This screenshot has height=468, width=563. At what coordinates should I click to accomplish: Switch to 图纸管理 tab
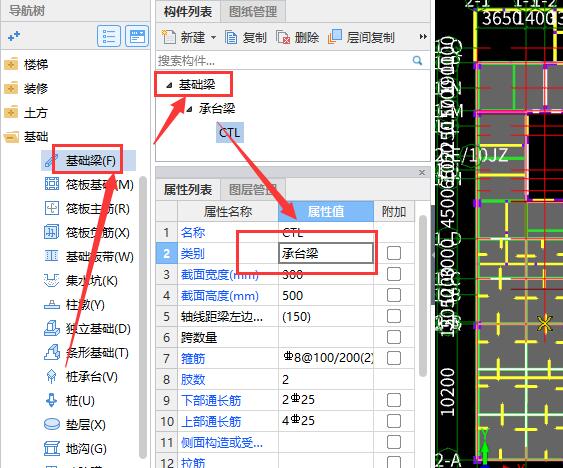click(x=253, y=12)
